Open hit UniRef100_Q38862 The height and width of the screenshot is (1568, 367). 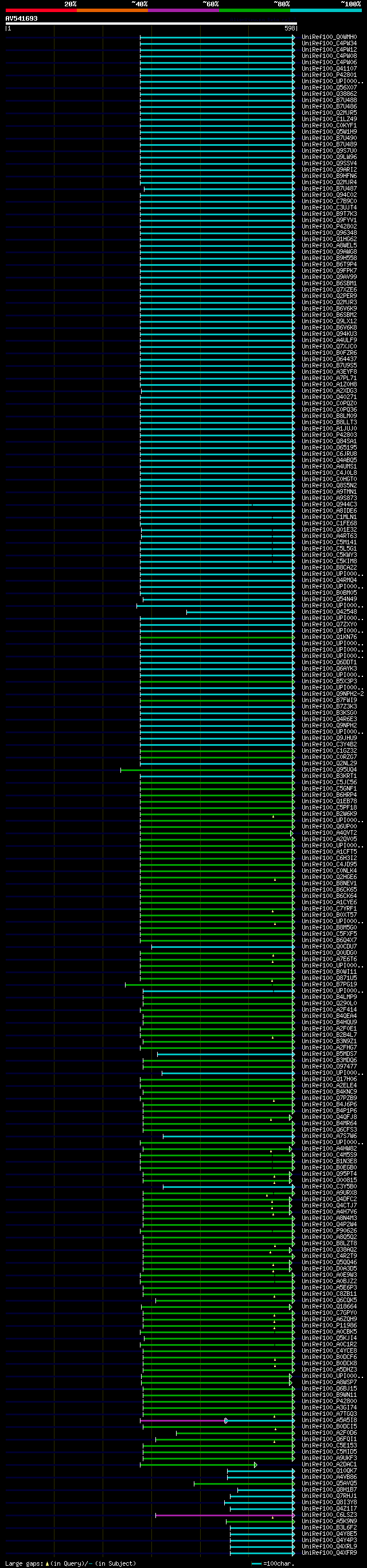[329, 94]
